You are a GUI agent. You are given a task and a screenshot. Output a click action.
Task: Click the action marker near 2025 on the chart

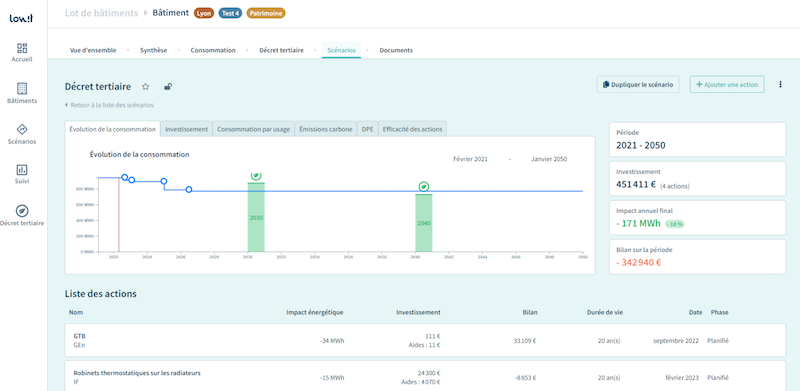coord(164,181)
